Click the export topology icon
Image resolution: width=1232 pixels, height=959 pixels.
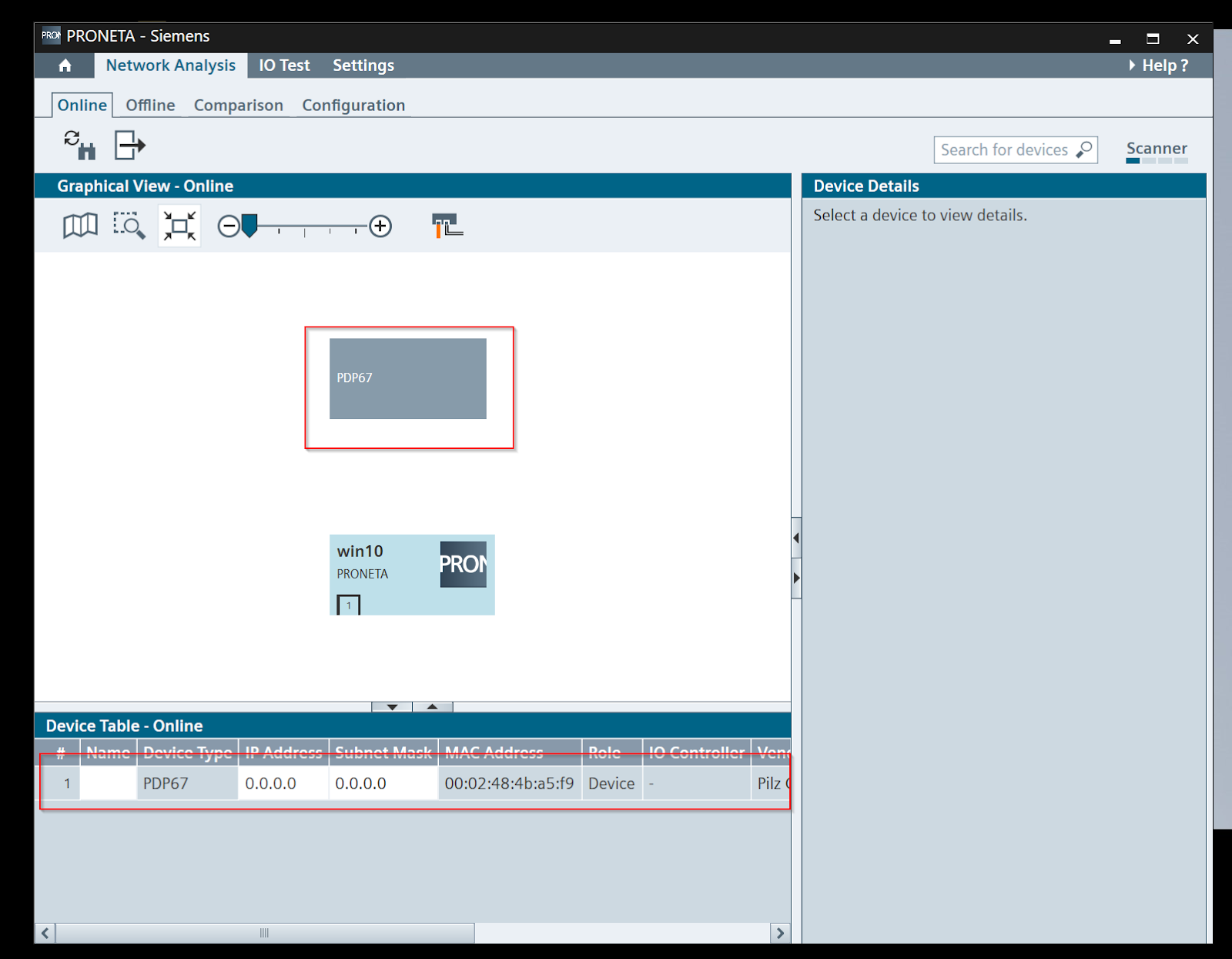click(x=130, y=145)
